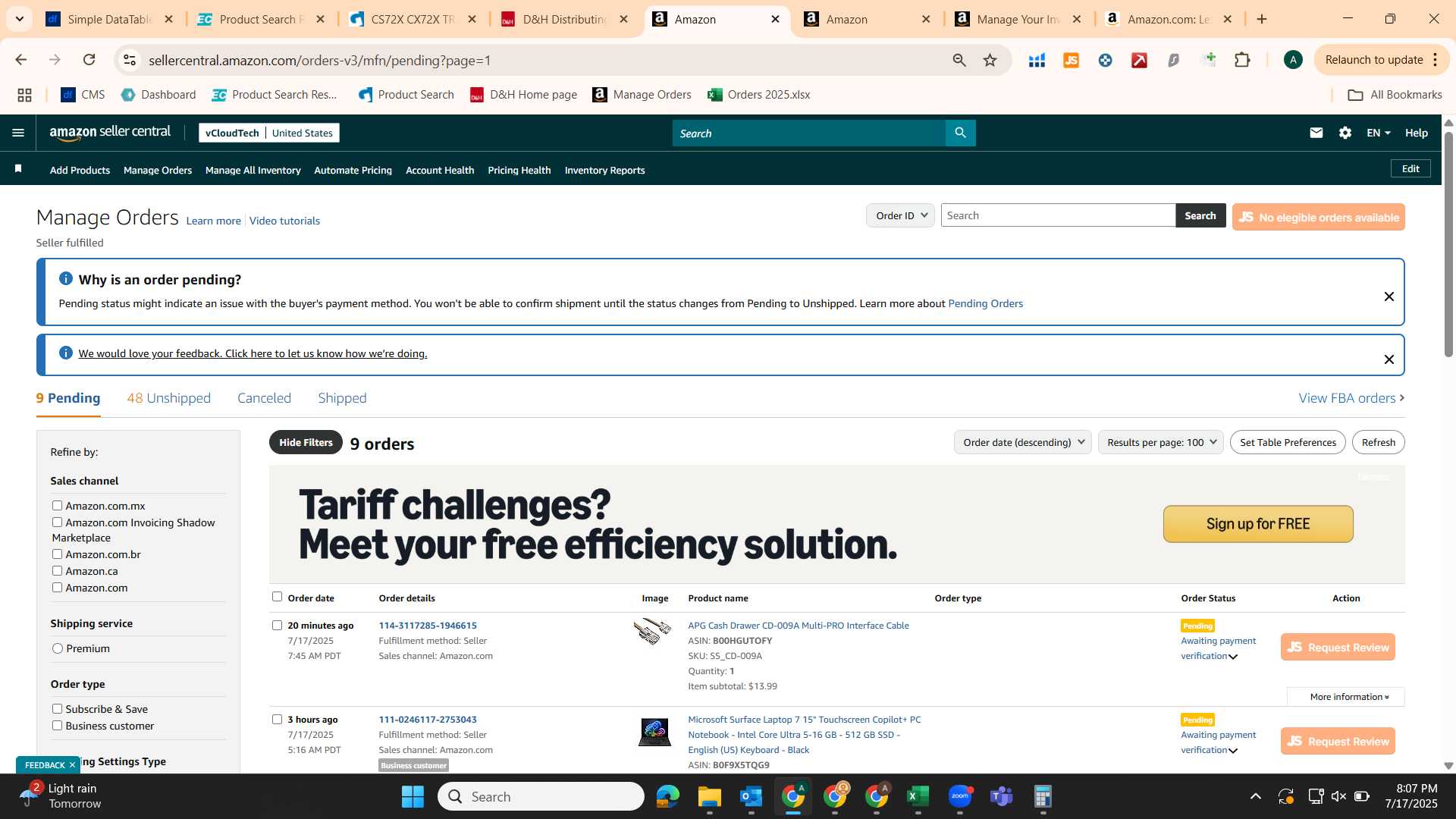Open the Chrome profile avatar 'A'
Viewport: 1456px width, 819px height.
tap(1293, 60)
